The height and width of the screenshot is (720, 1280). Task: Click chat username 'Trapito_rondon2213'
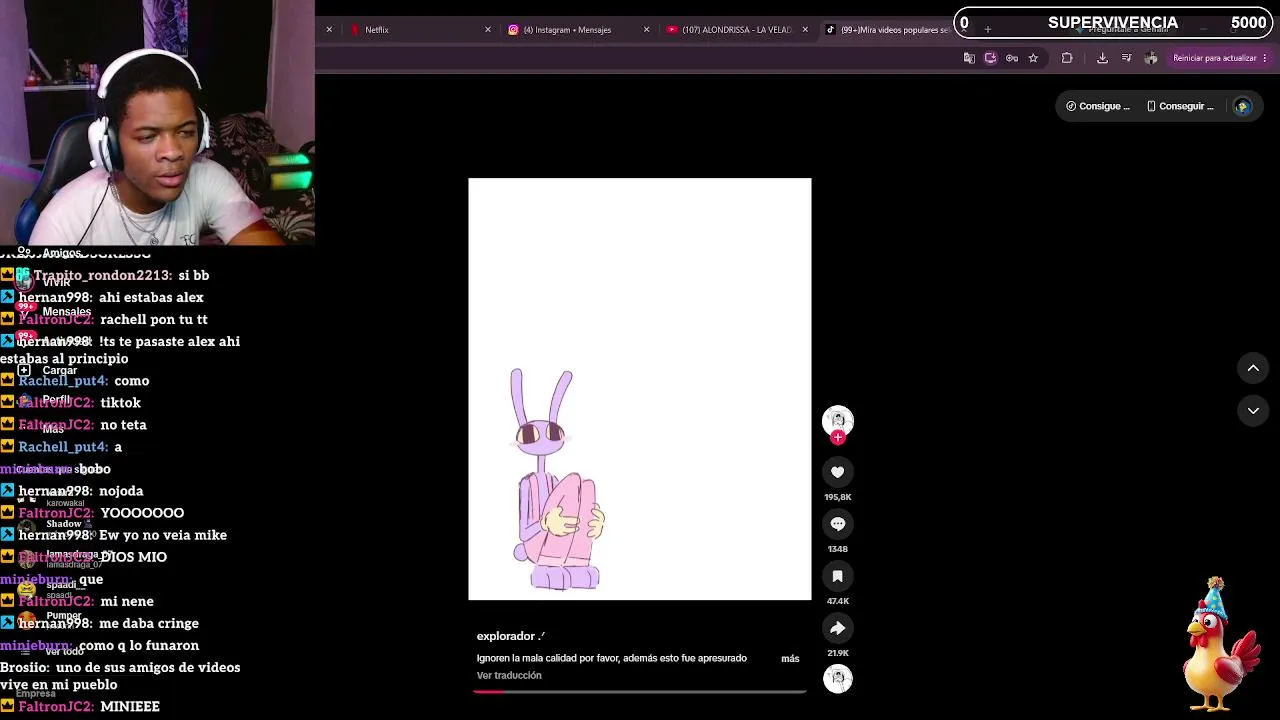pos(103,275)
